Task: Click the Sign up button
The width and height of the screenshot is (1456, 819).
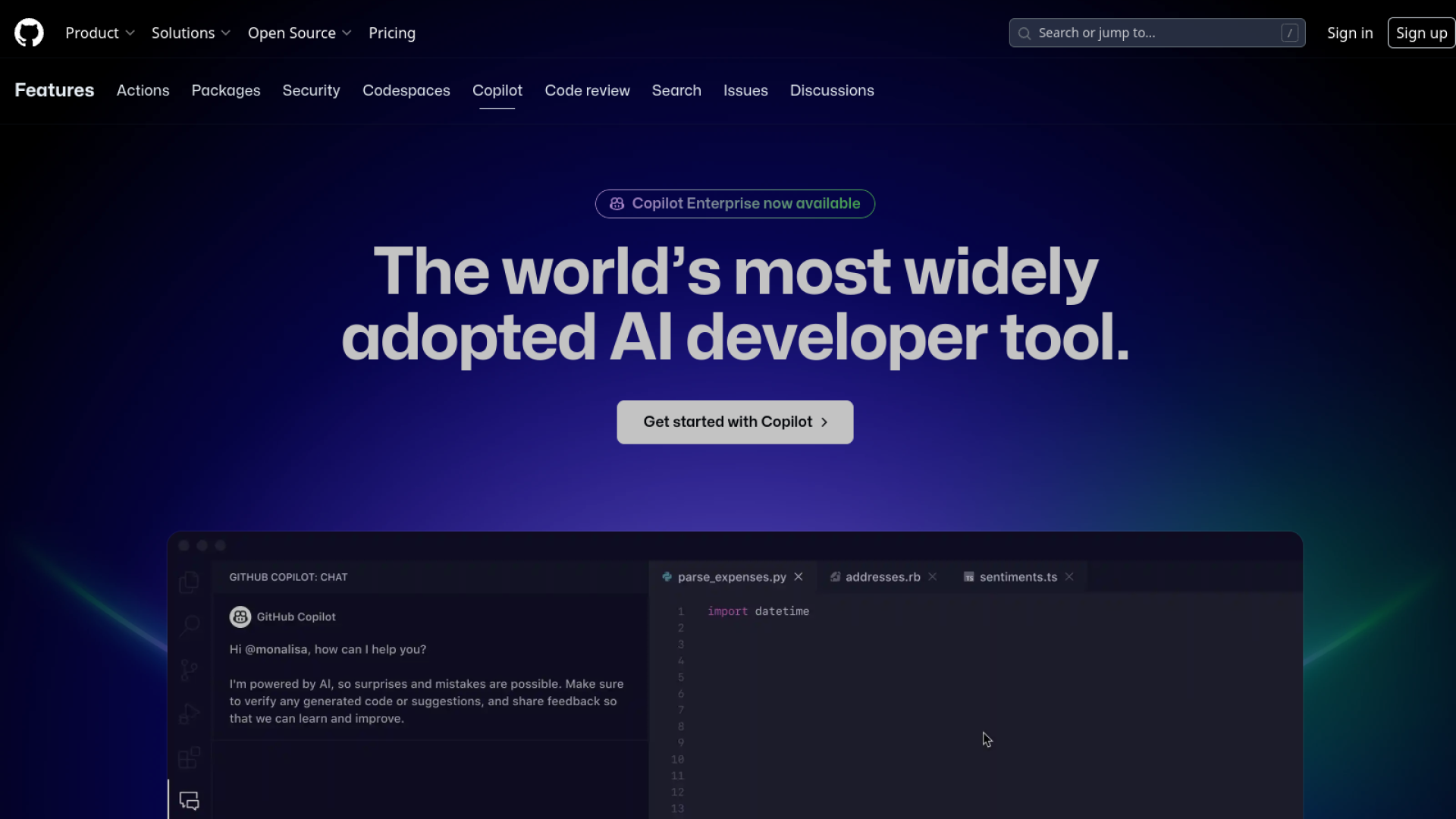Action: pos(1420,33)
